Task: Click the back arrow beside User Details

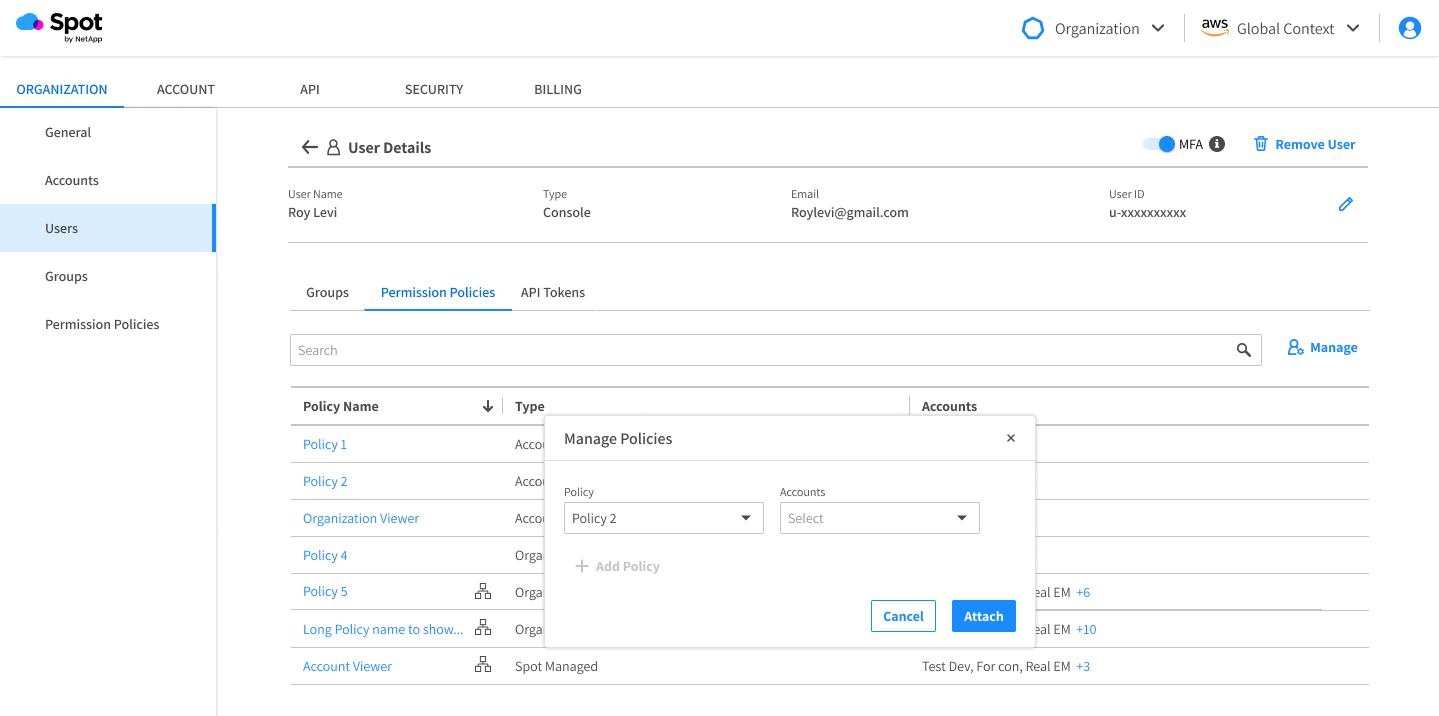Action: coord(309,148)
